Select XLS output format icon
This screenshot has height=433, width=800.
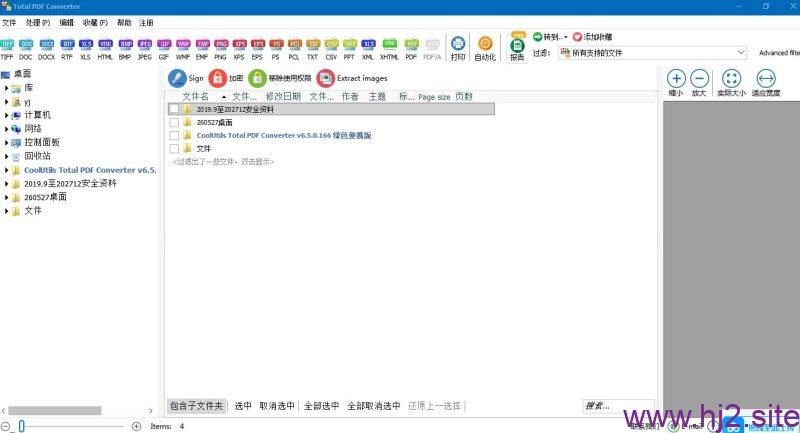pos(86,49)
